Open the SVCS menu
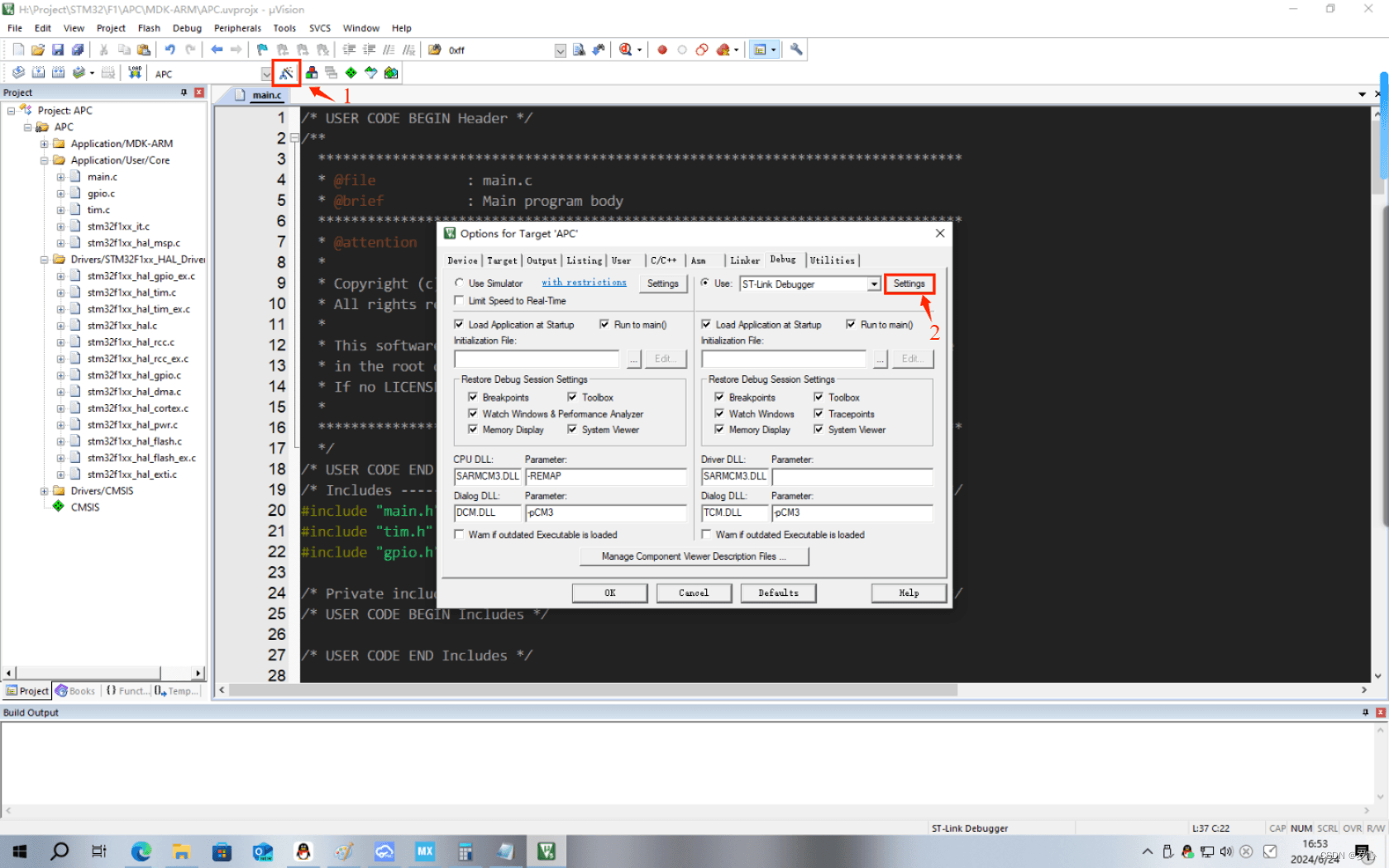The width and height of the screenshot is (1389, 868). point(320,28)
